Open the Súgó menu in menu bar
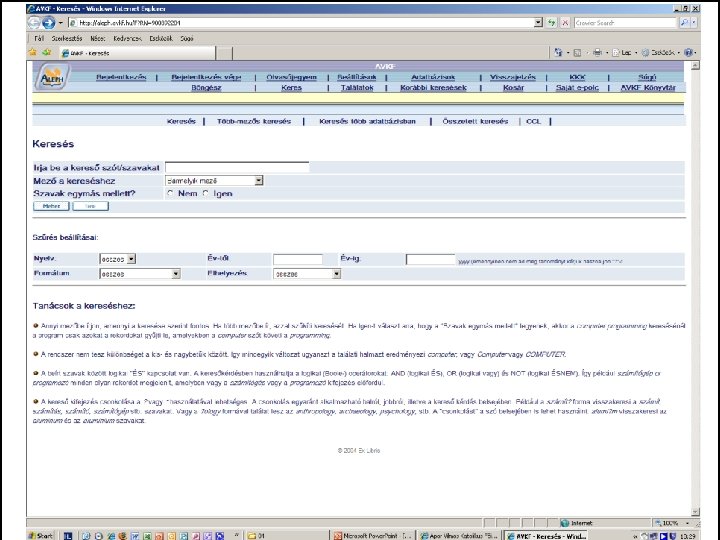 click(x=187, y=39)
